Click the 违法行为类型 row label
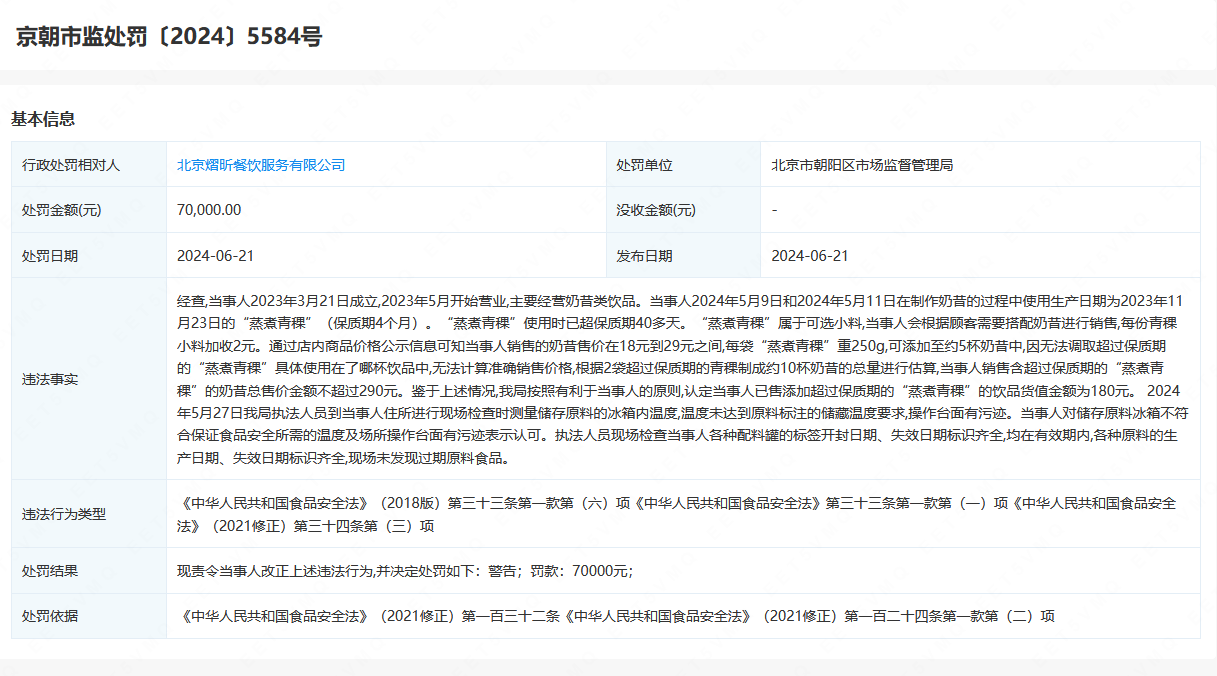1217x676 pixels. click(x=64, y=514)
